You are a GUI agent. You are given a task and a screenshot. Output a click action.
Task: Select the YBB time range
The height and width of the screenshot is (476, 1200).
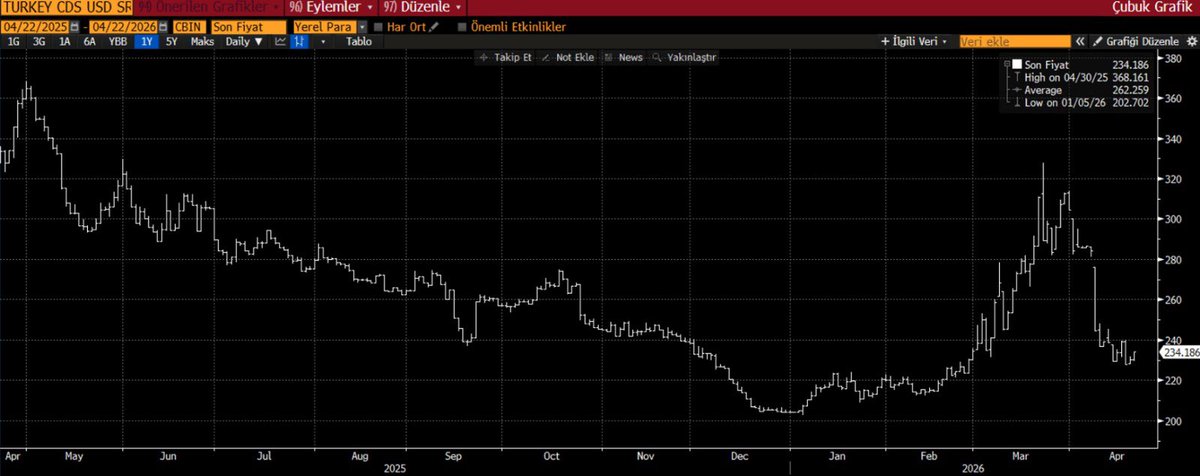pos(118,42)
